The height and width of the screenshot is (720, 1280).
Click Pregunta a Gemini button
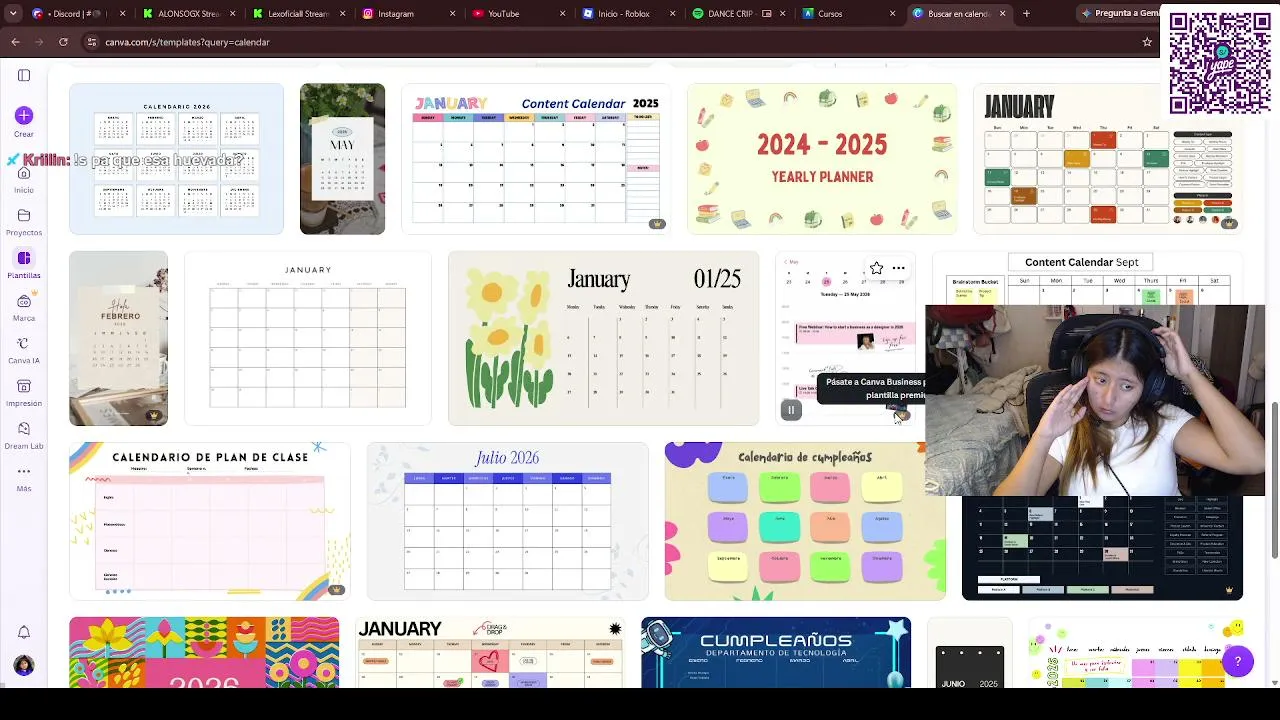point(1120,14)
